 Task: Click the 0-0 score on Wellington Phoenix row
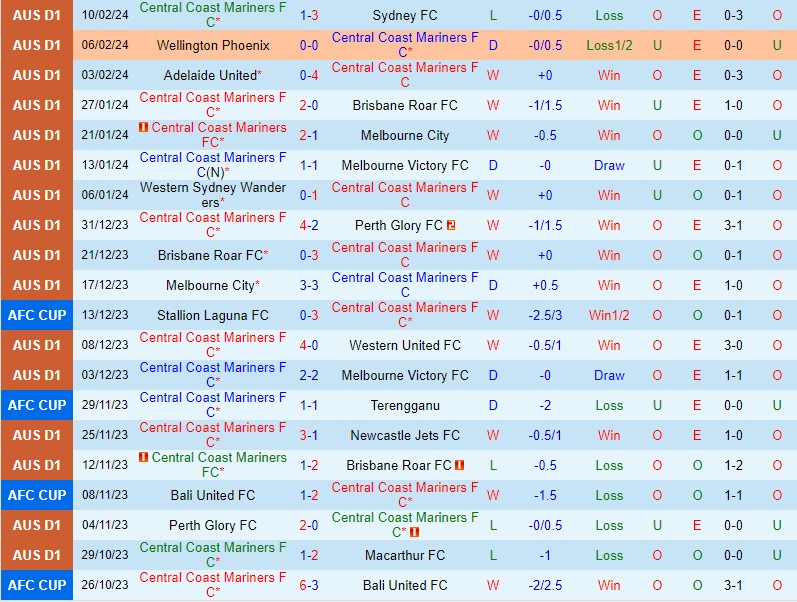(x=309, y=45)
